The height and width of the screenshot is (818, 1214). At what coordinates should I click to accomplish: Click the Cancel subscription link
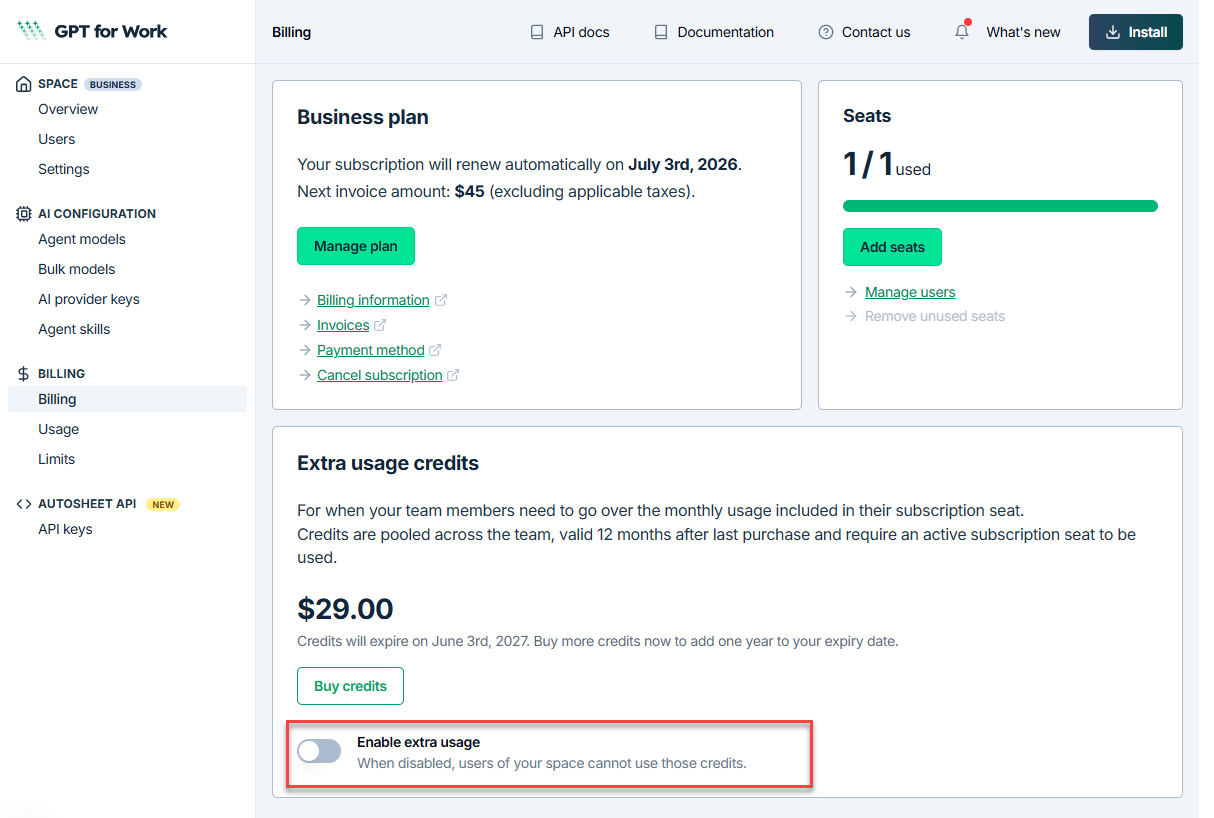380,375
